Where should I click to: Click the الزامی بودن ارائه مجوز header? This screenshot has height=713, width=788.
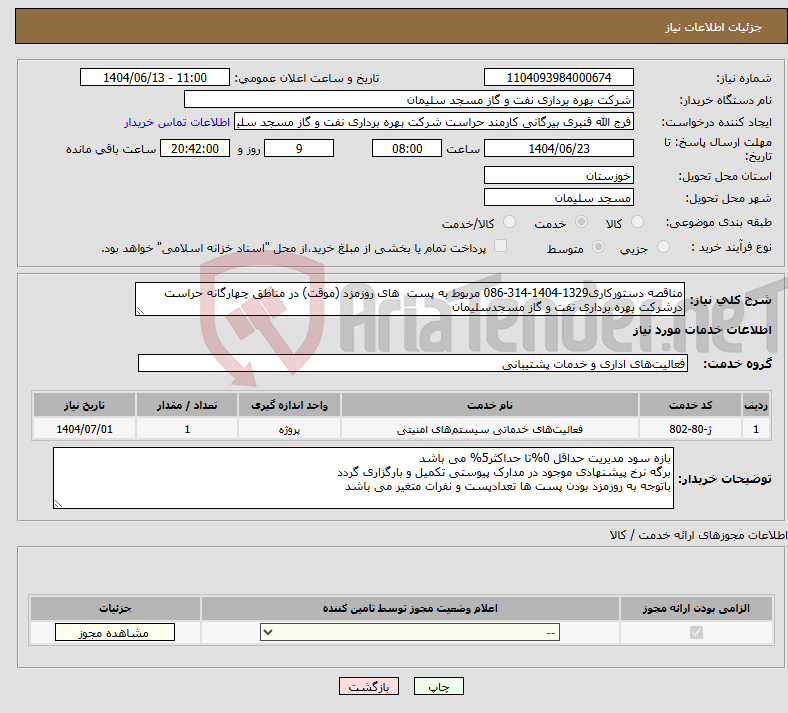[x=696, y=608]
